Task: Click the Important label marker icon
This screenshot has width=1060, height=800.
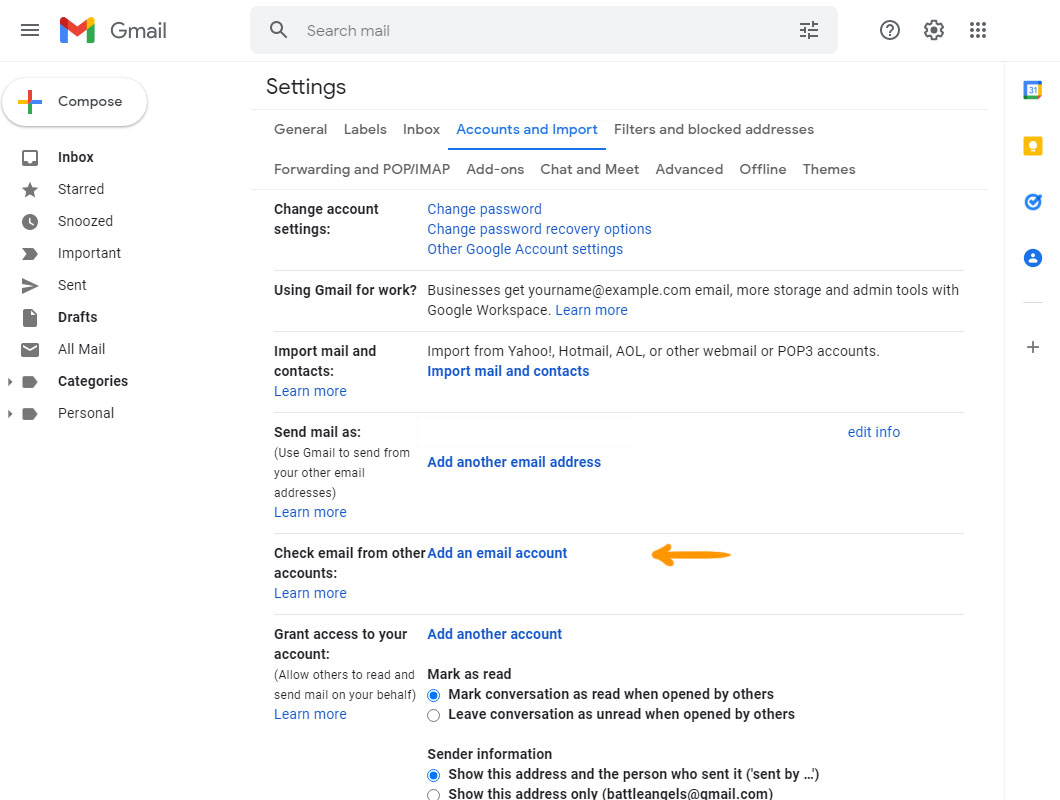Action: [30, 254]
